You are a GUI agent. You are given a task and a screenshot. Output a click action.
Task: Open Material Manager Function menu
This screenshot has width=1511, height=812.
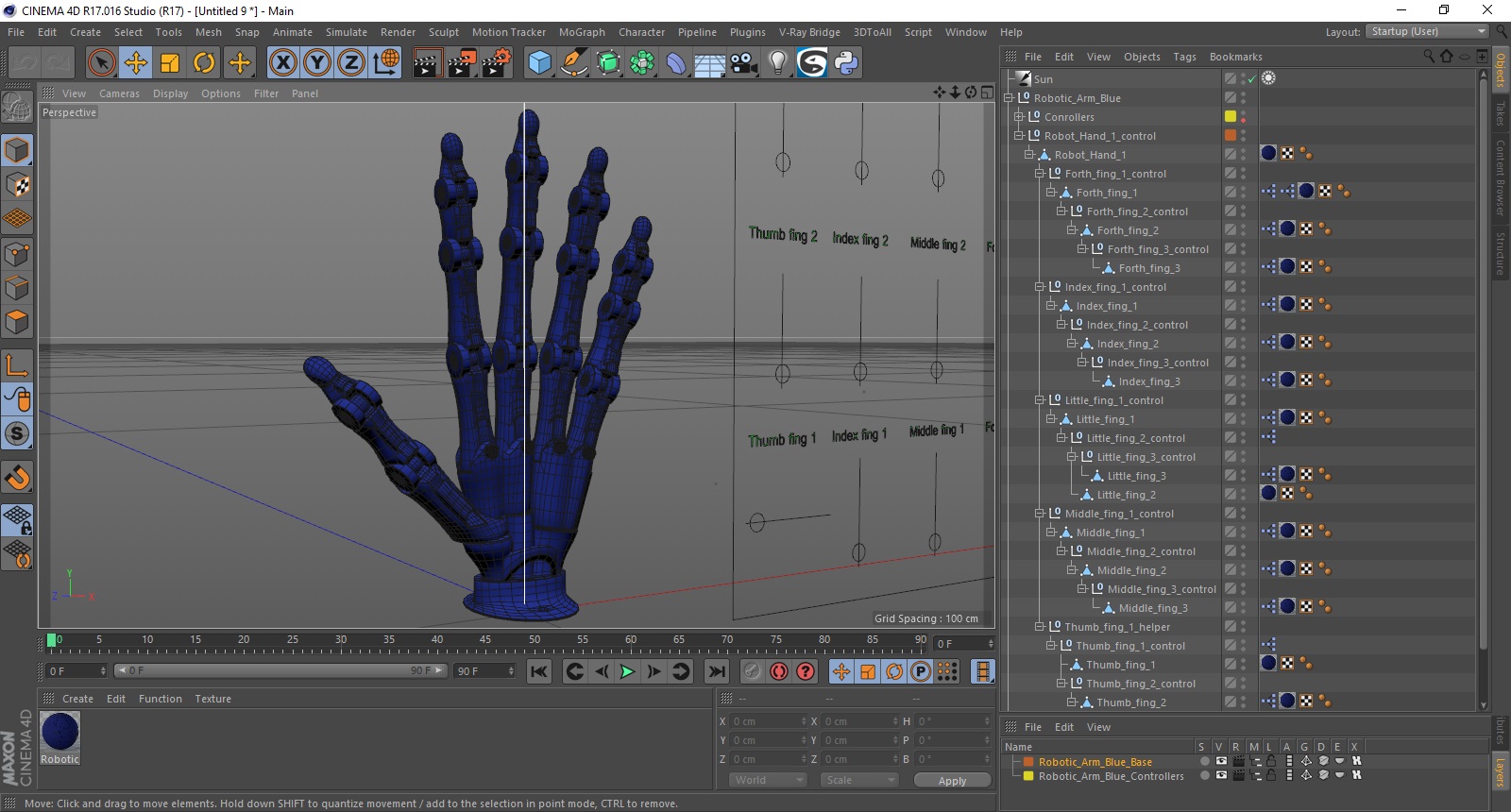(161, 699)
